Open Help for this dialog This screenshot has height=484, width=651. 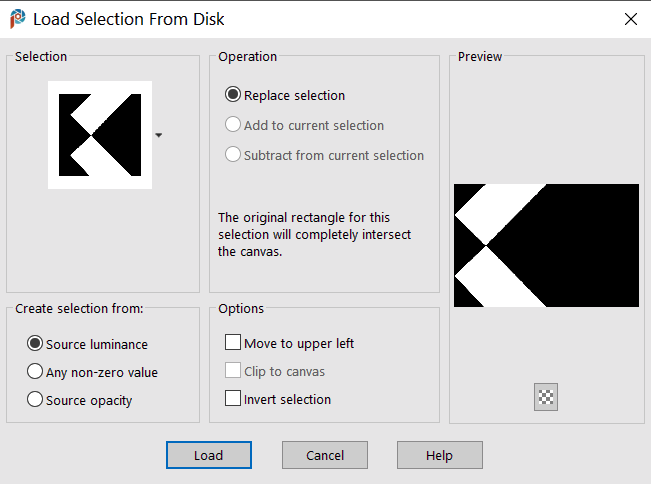pyautogui.click(x=439, y=455)
